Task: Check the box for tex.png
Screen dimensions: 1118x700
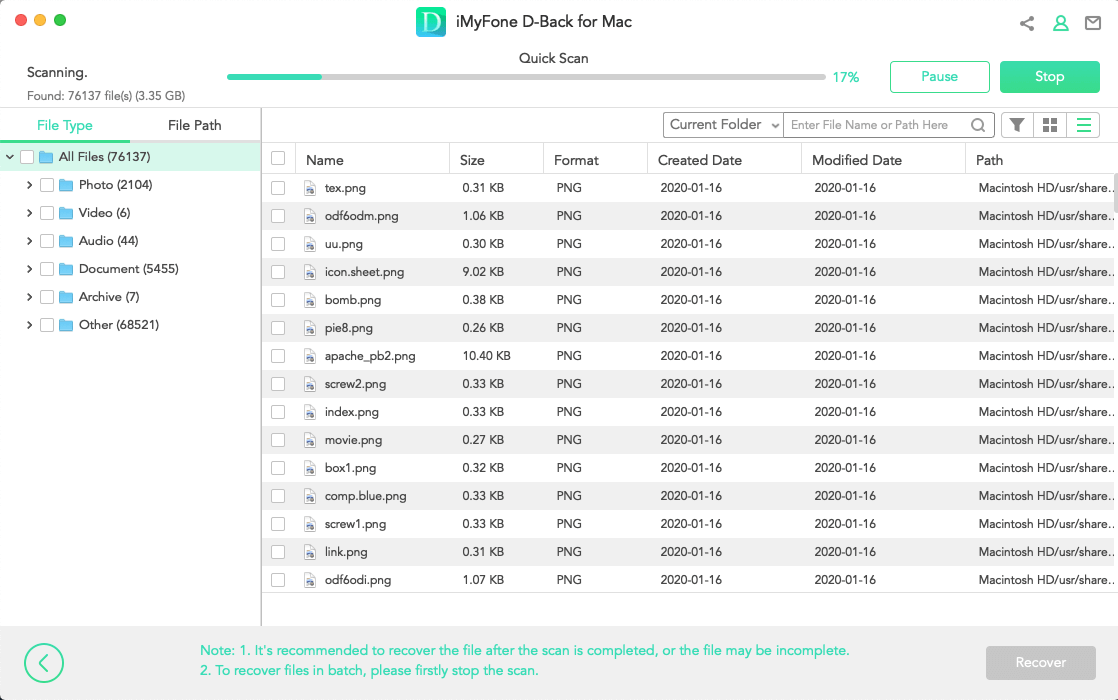Action: click(278, 188)
